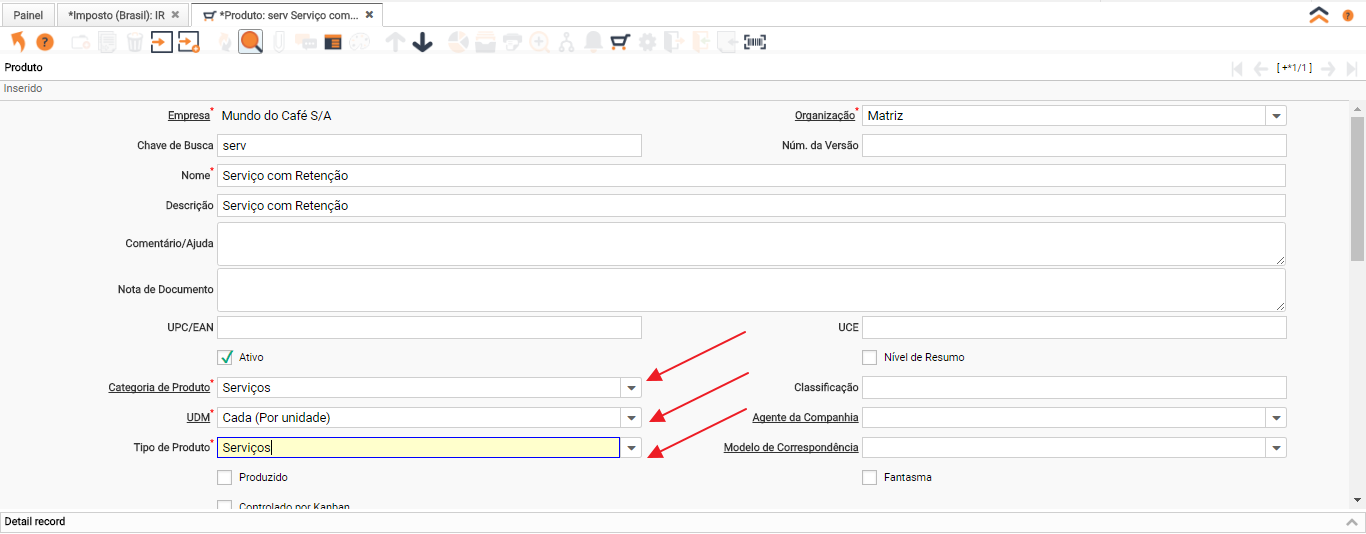Click the Modelo de Correspondência label link
Image resolution: width=1366 pixels, height=534 pixels.
[x=791, y=447]
